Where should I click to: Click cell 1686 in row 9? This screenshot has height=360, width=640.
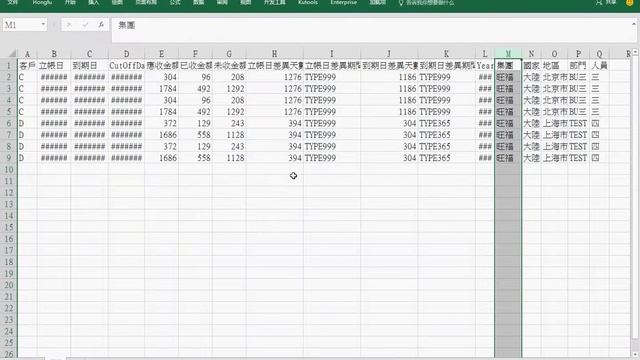(x=162, y=158)
